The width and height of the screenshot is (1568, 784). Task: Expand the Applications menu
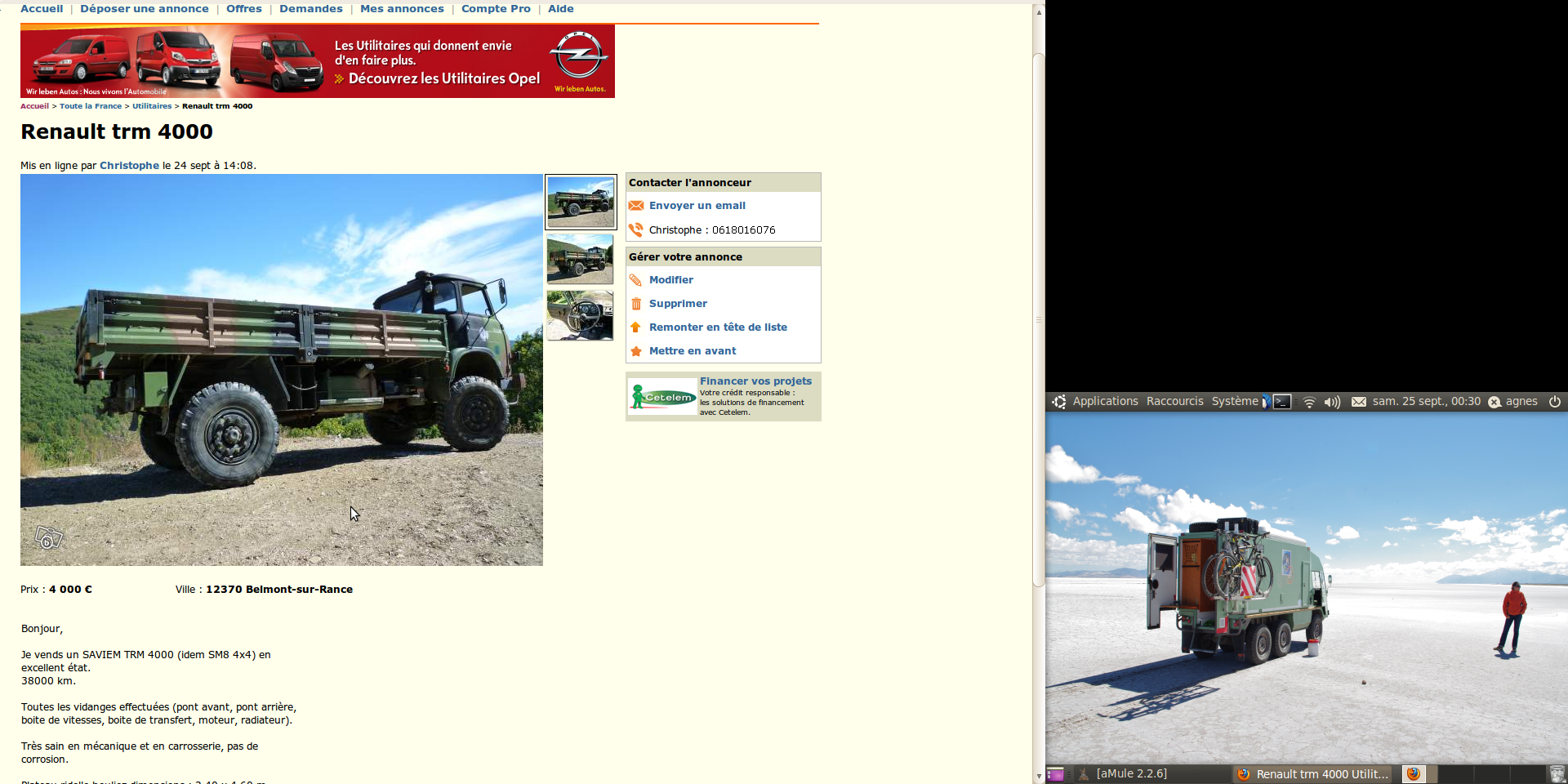(x=1104, y=402)
